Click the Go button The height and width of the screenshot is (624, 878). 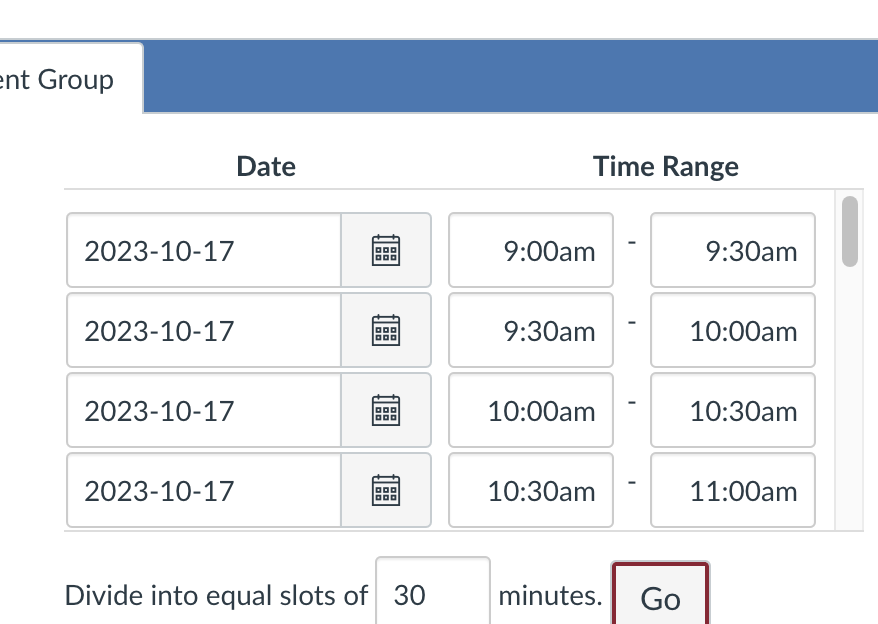[x=660, y=596]
